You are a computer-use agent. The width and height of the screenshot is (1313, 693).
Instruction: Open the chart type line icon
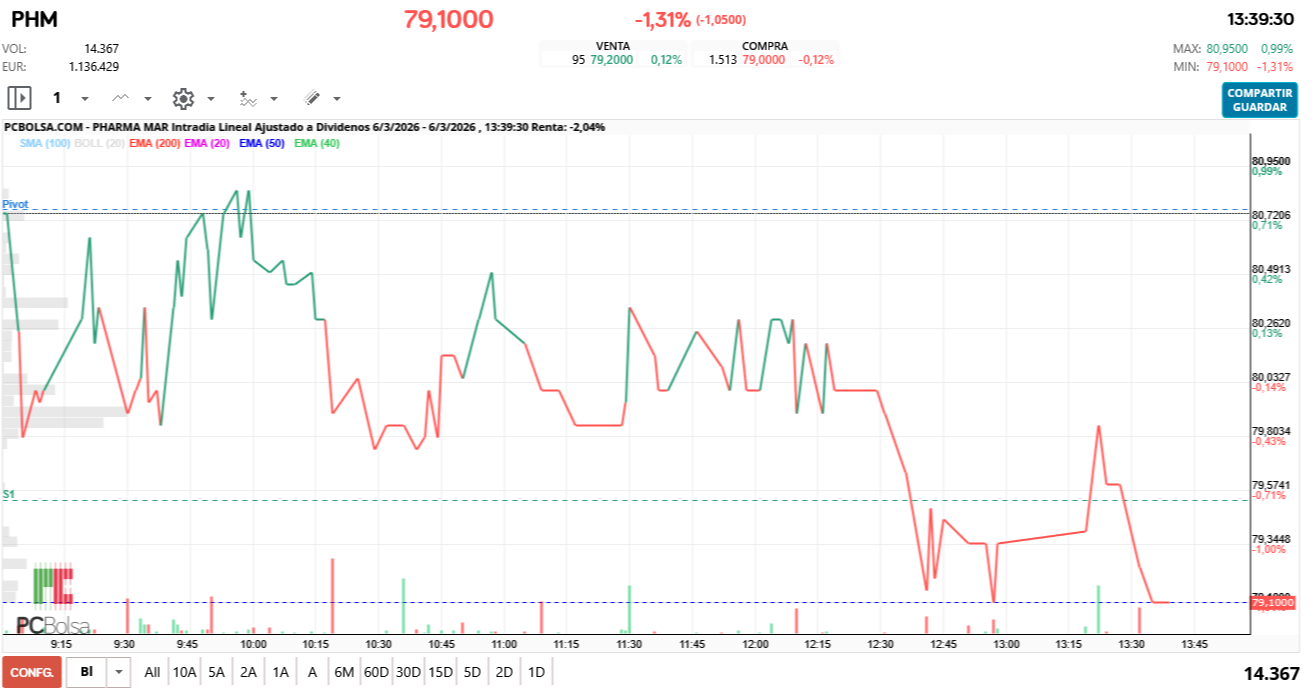click(x=121, y=98)
